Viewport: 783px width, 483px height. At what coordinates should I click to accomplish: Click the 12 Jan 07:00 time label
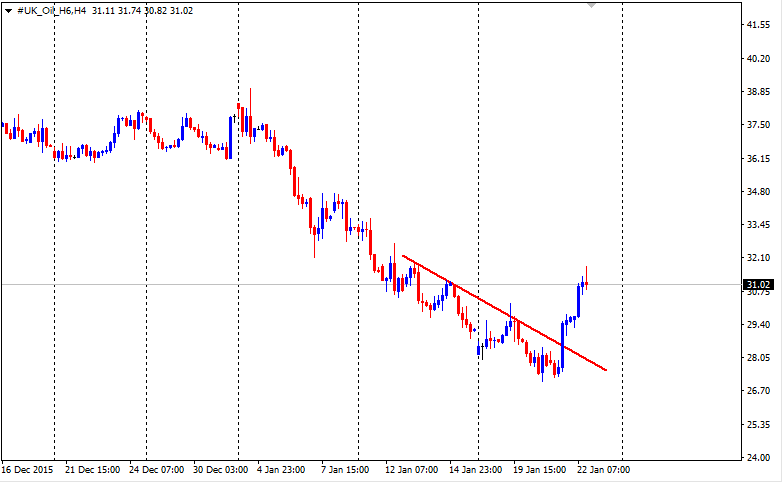point(411,470)
